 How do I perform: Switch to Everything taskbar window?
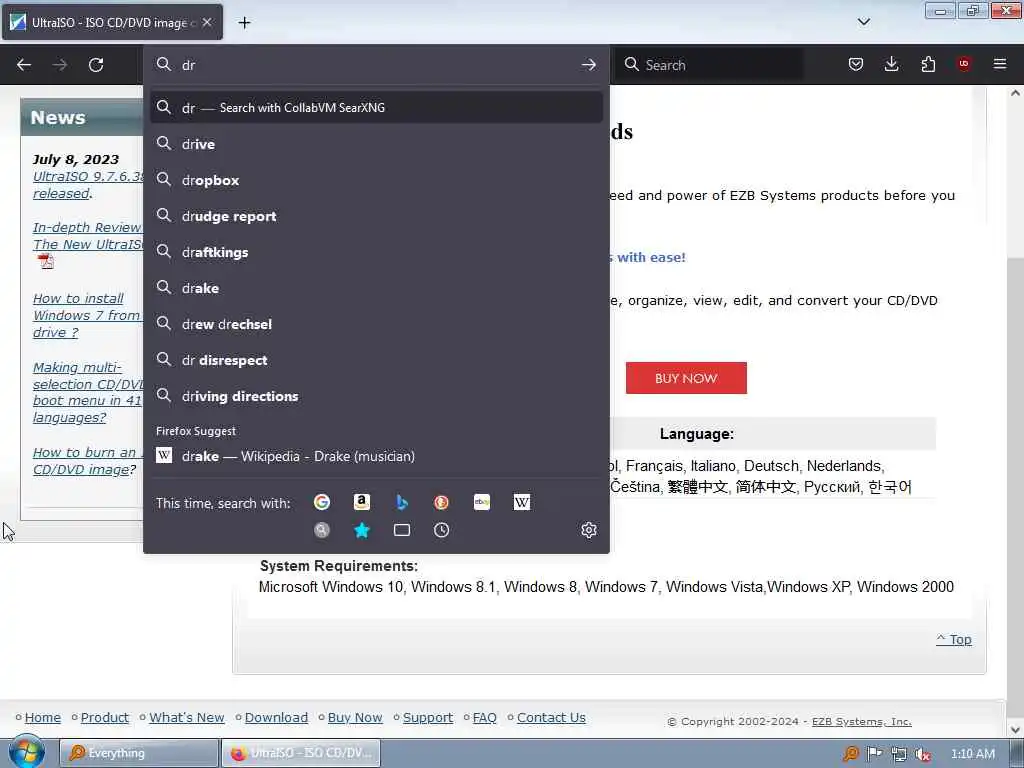pyautogui.click(x=138, y=753)
